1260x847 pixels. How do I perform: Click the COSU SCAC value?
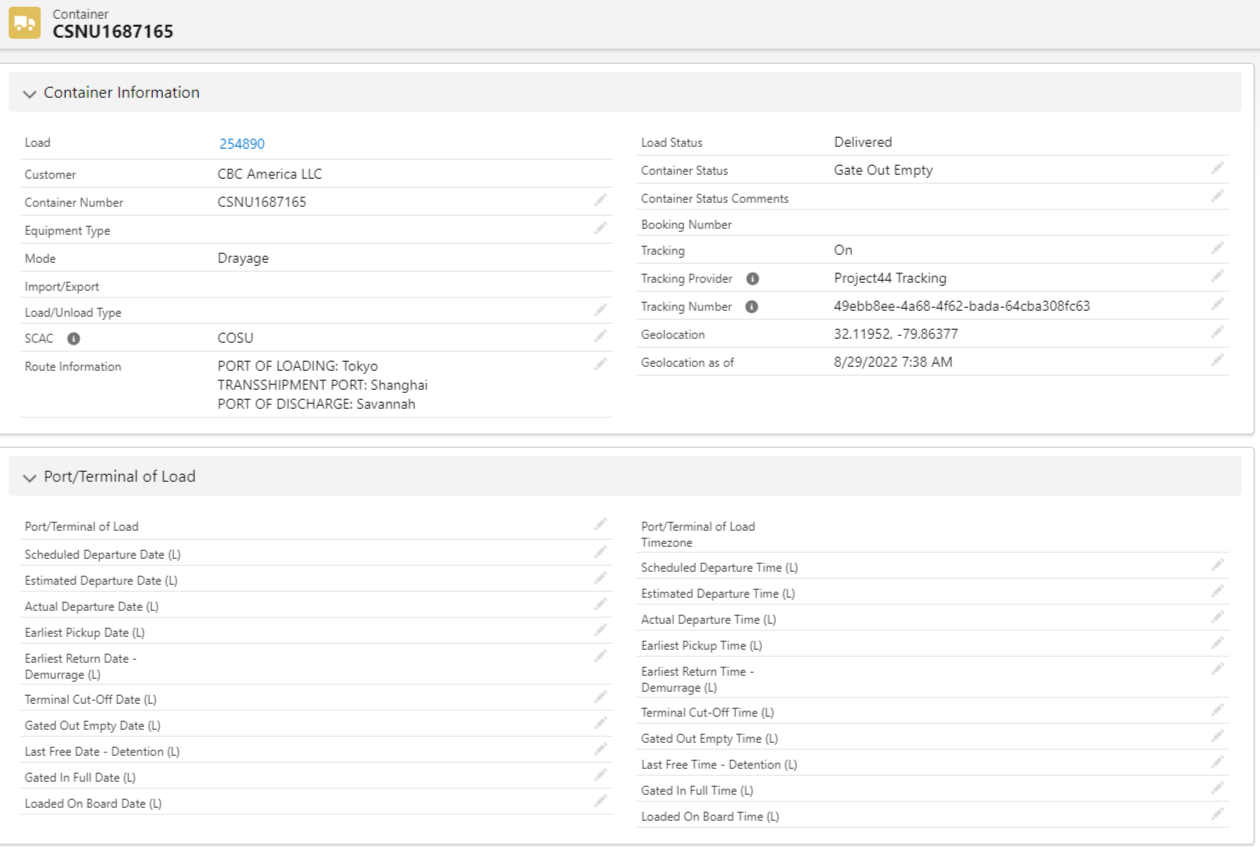[236, 338]
